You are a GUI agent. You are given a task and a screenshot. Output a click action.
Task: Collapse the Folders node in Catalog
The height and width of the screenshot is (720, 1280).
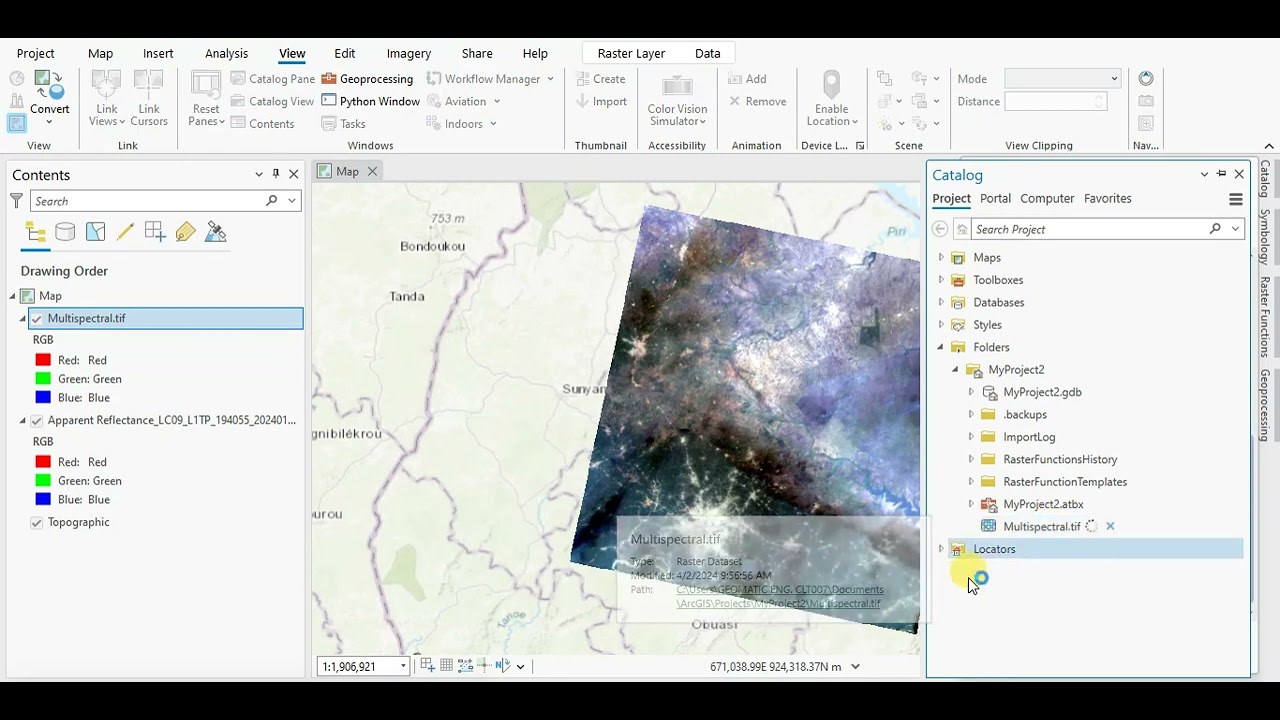940,347
